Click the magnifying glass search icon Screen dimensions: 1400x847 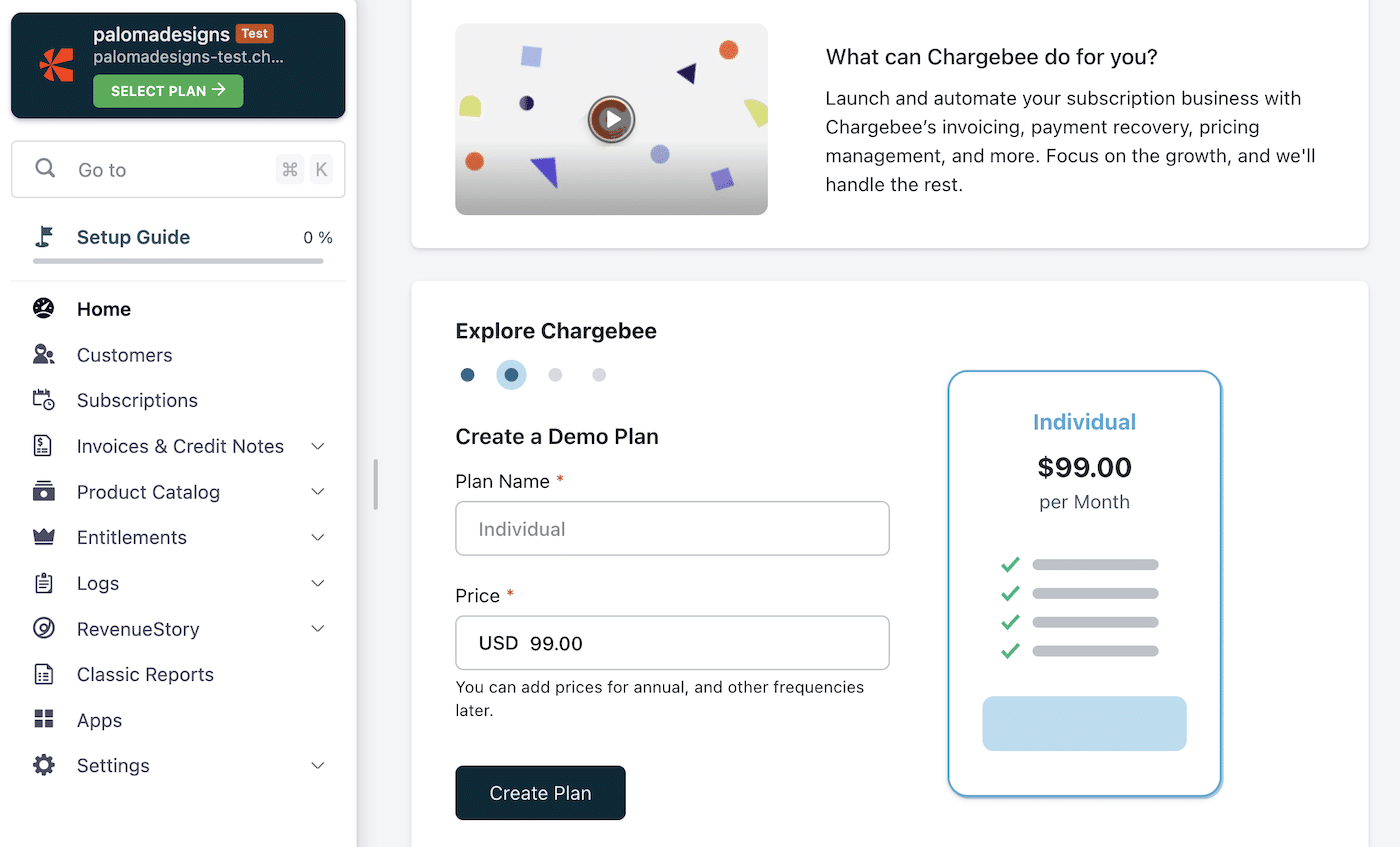(45, 169)
